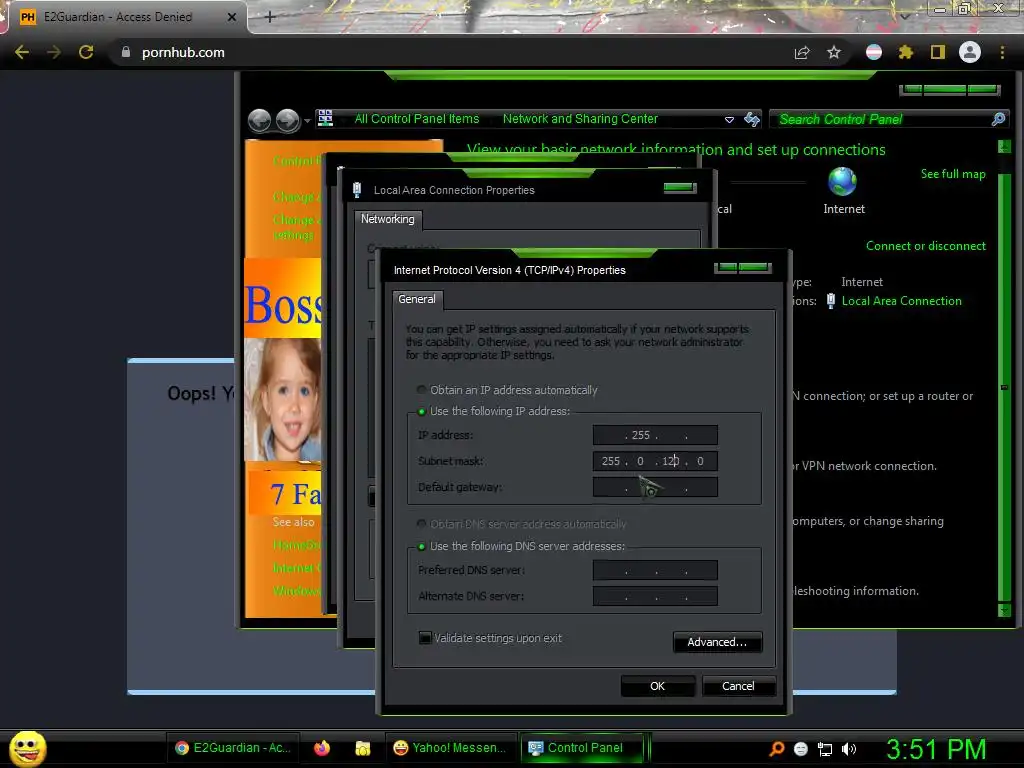This screenshot has width=1024, height=768.
Task: Click Control Panel address bar icon
Action: 325,118
